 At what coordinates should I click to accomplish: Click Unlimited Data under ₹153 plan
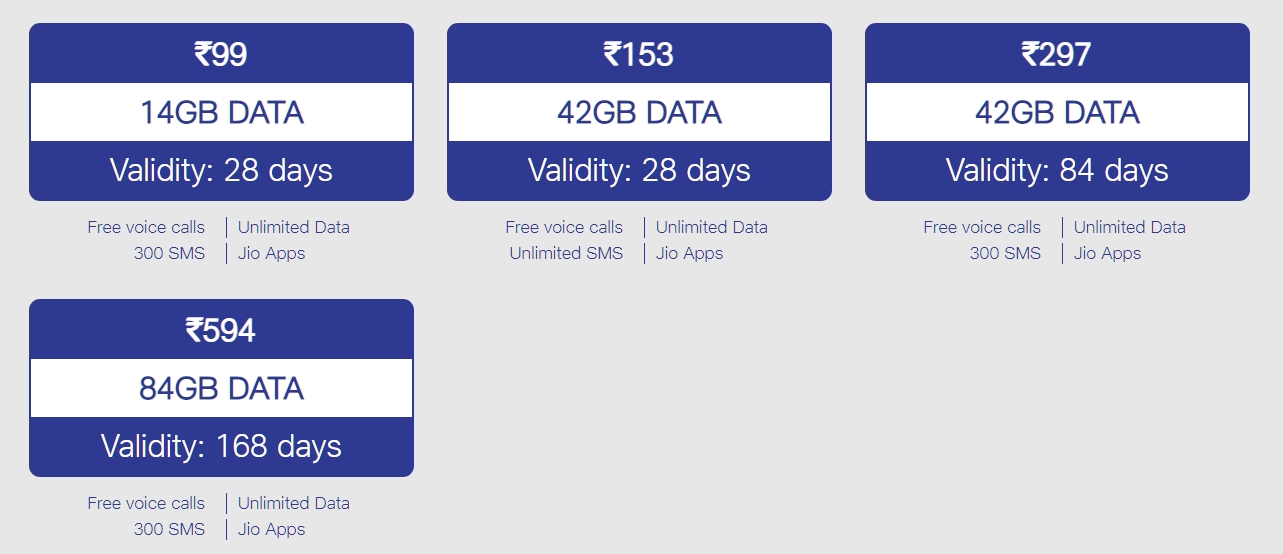tap(712, 227)
